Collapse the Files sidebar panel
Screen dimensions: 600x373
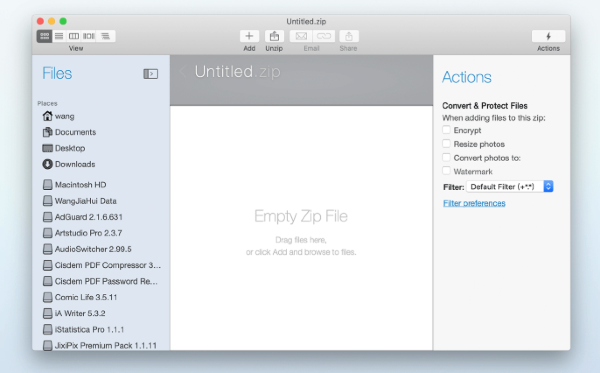tap(150, 73)
